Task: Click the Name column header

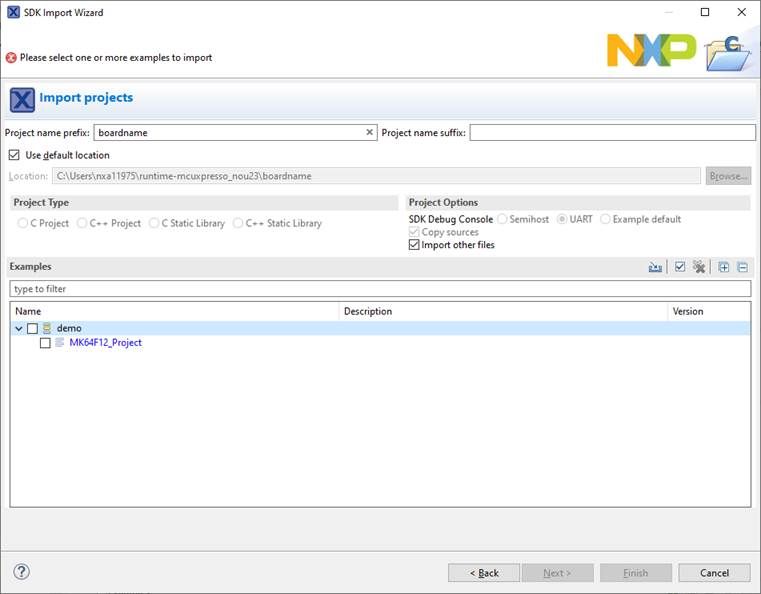Action: point(175,311)
